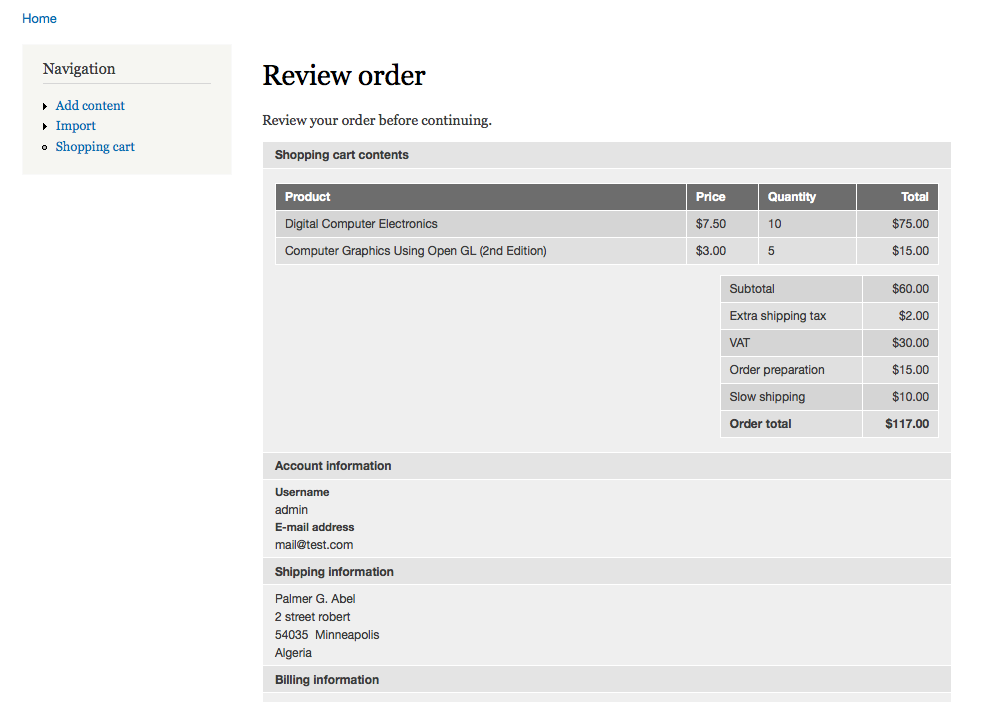The image size is (989, 702).
Task: Click the $117.00 order total amount
Action: (x=907, y=424)
